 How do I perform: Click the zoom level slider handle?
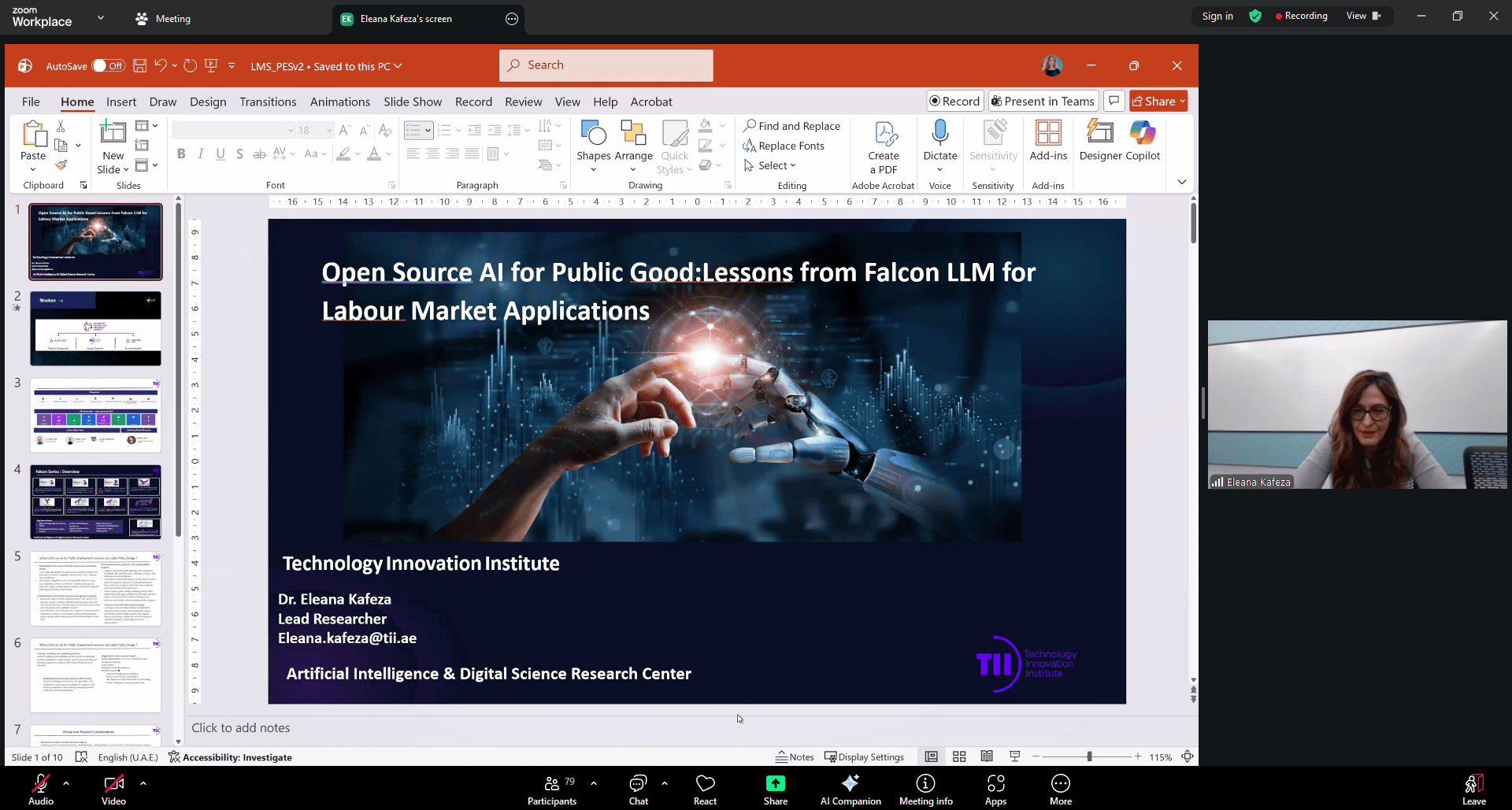pyautogui.click(x=1089, y=756)
